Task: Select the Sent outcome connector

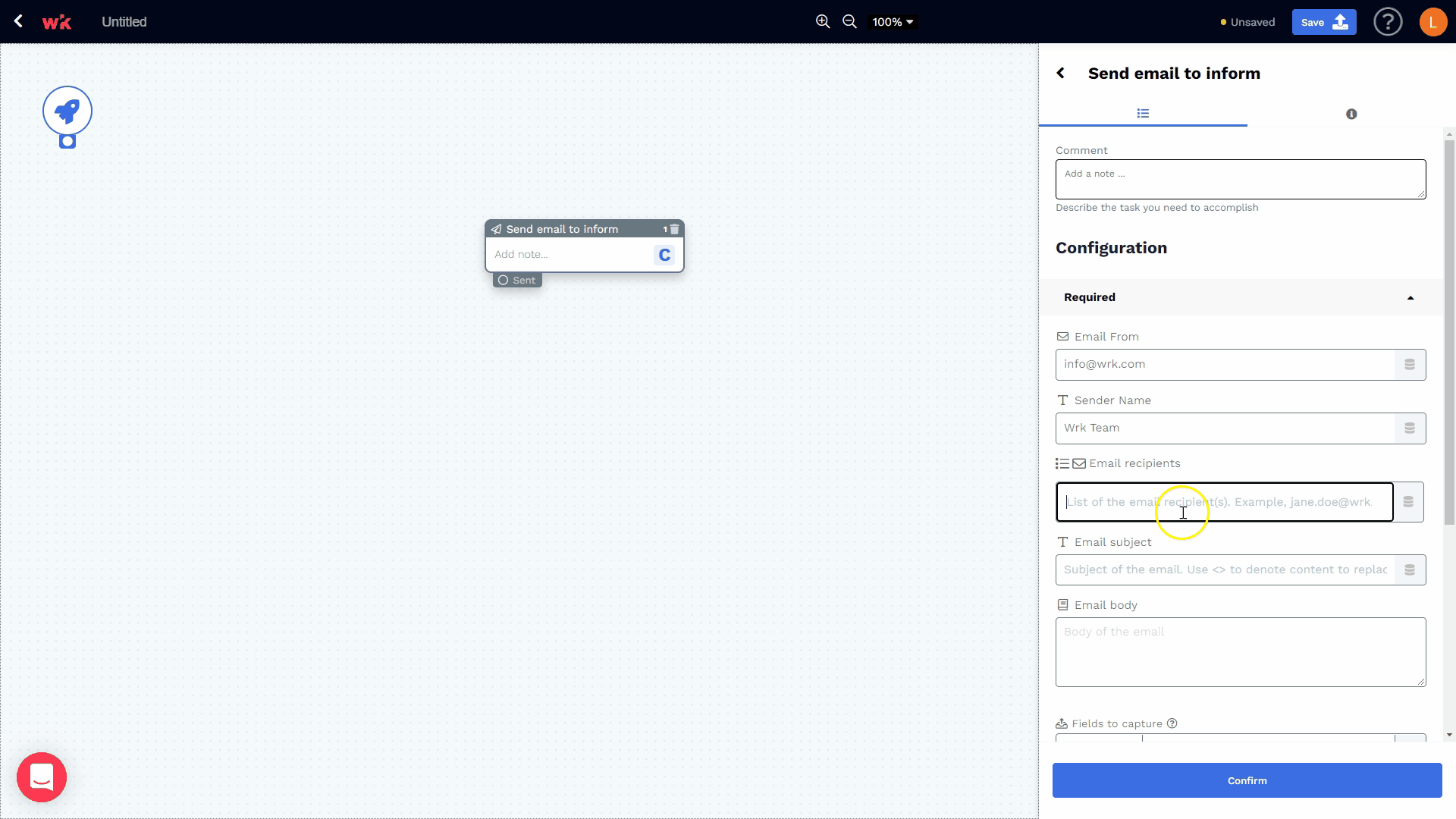Action: pyautogui.click(x=517, y=280)
